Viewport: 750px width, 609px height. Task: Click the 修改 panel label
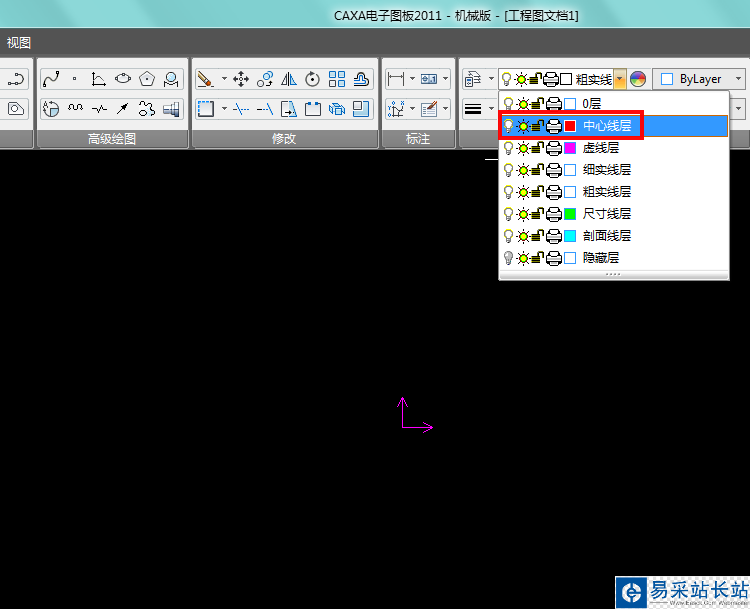(x=284, y=139)
